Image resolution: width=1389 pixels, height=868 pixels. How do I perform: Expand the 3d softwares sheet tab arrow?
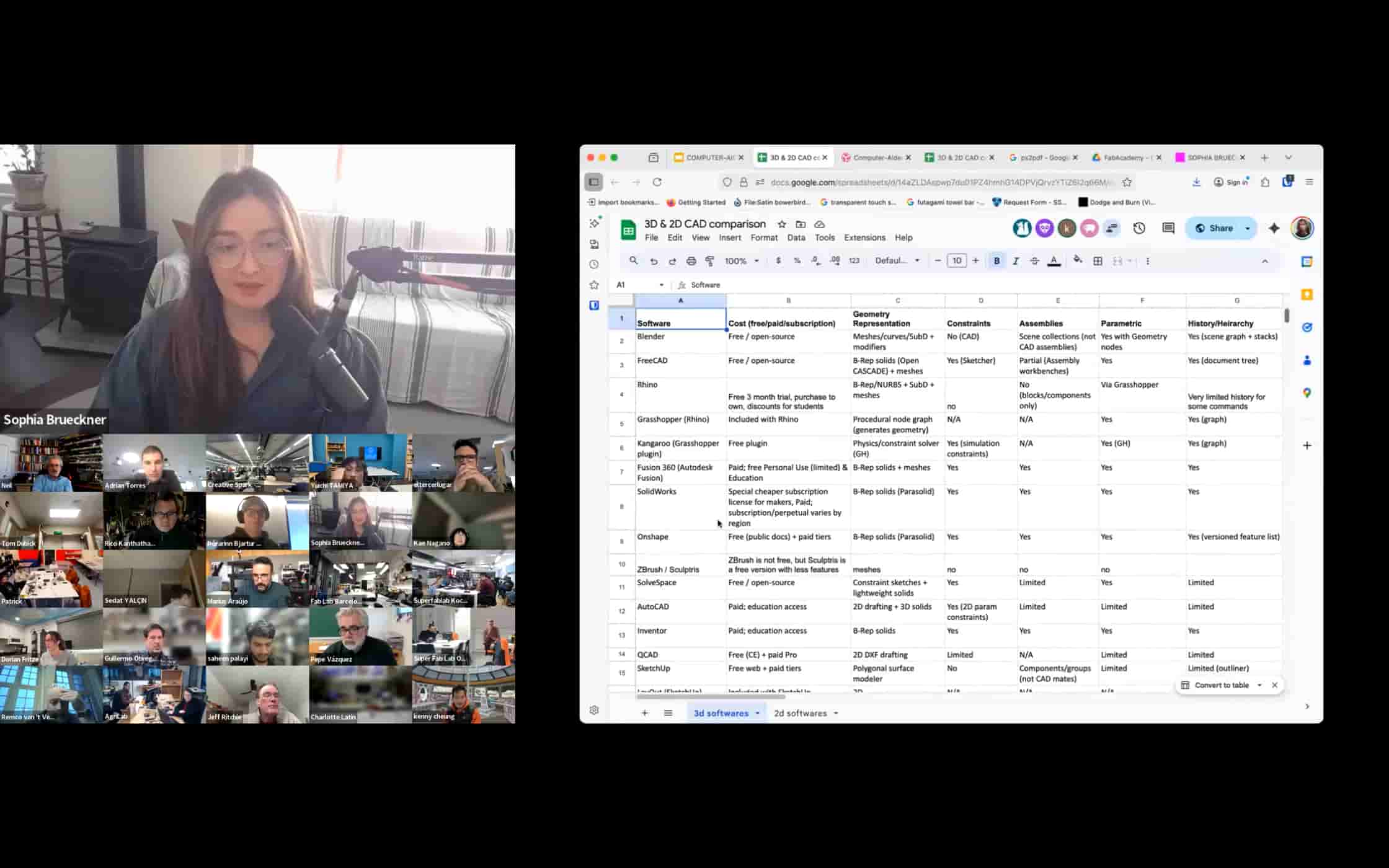point(757,713)
